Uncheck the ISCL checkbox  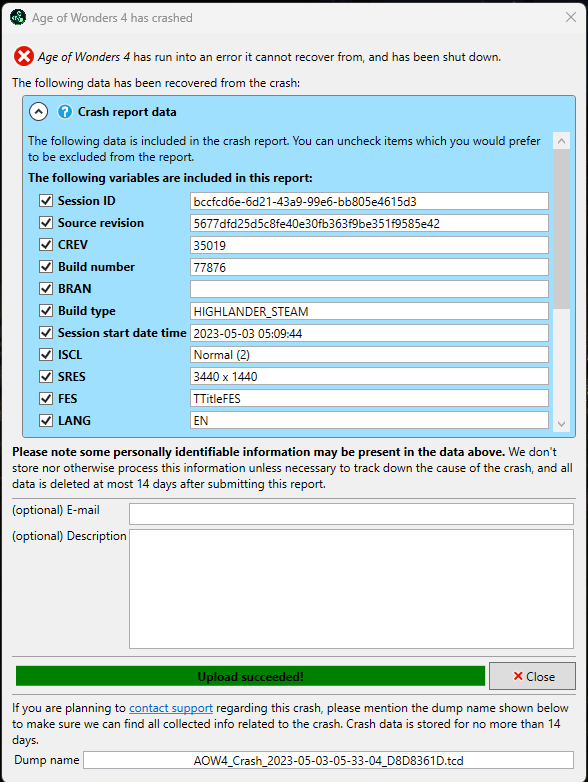pos(46,355)
